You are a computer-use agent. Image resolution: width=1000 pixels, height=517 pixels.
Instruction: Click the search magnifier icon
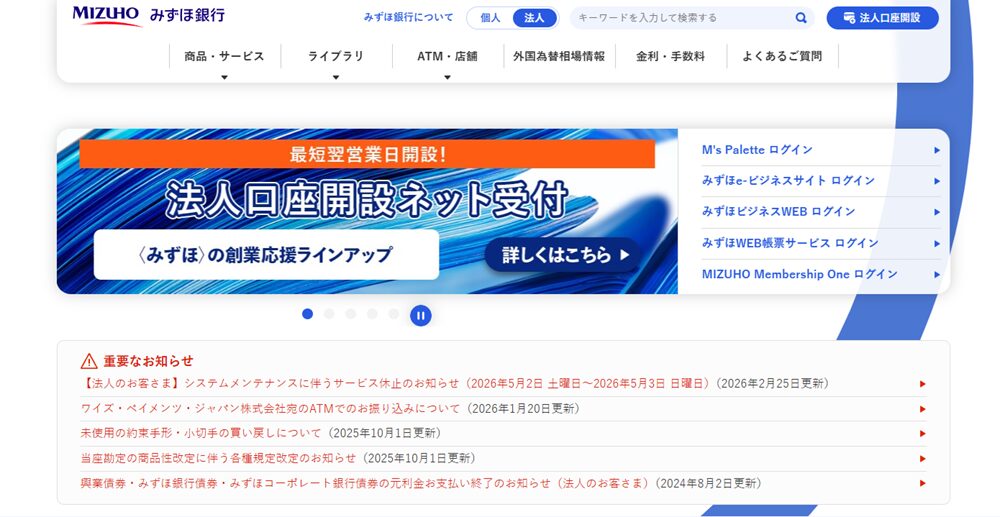point(801,18)
